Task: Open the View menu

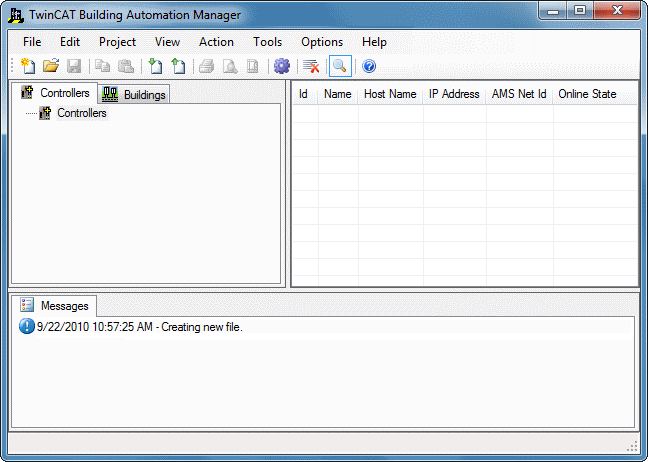Action: click(167, 42)
